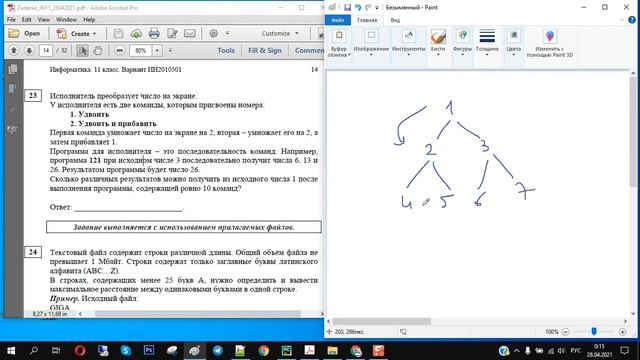Click the Undo arrow in Paint title bar

coord(358,7)
